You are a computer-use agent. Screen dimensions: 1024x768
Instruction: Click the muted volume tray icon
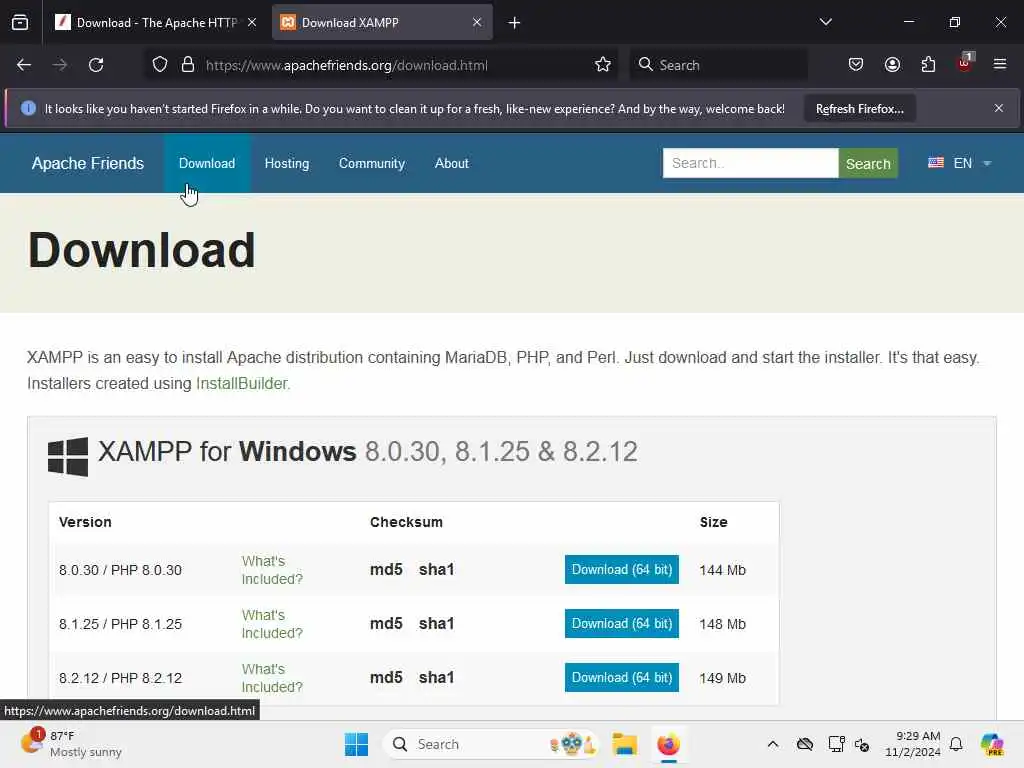tap(862, 744)
